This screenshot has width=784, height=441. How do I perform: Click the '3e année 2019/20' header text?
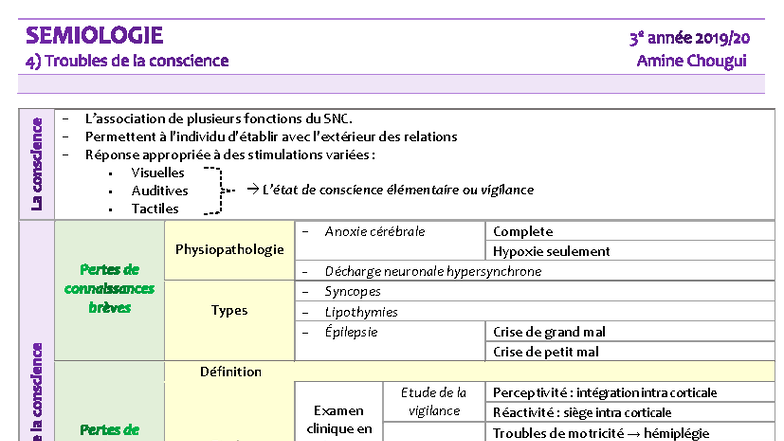(689, 38)
